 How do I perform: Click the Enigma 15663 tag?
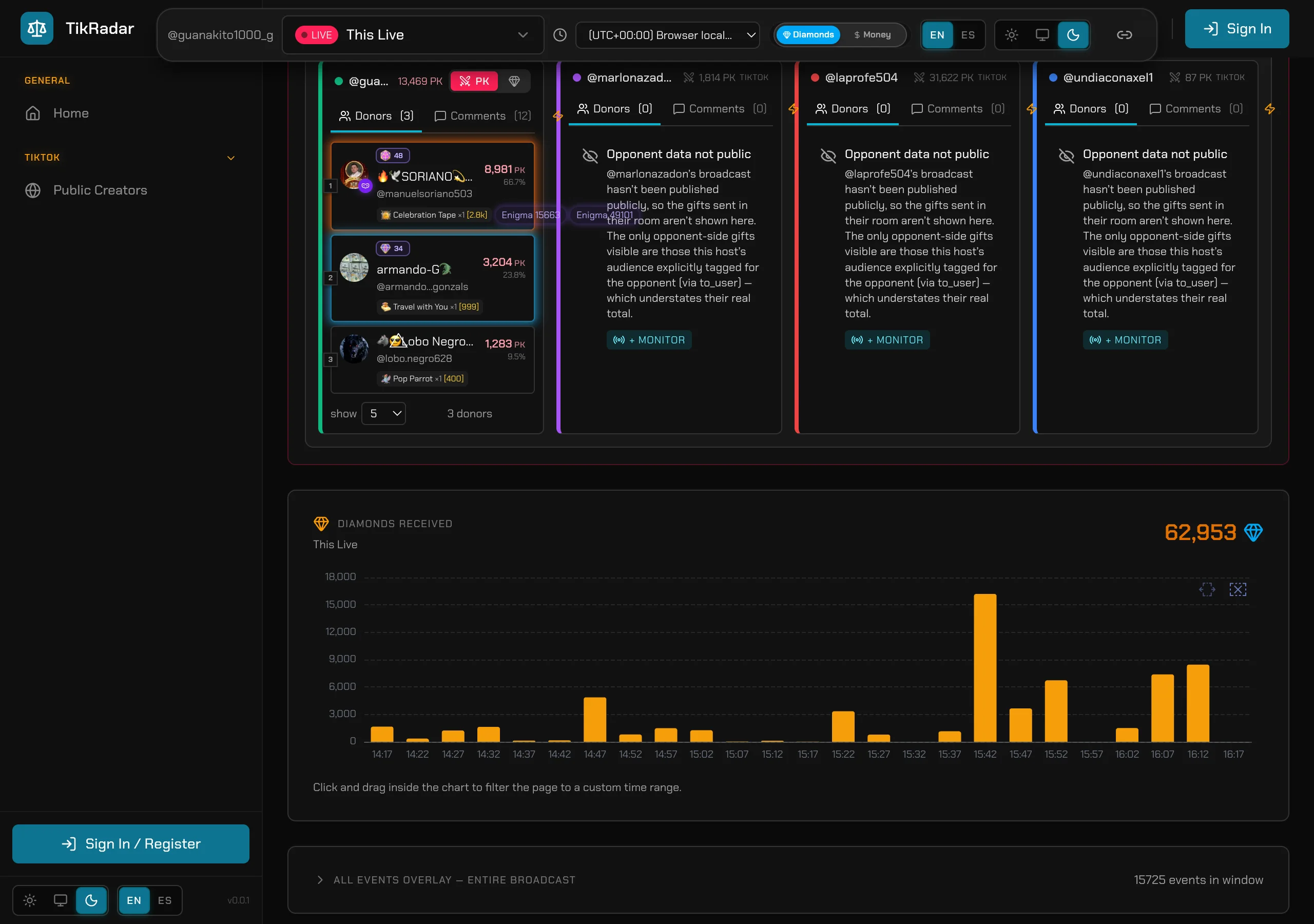click(531, 215)
